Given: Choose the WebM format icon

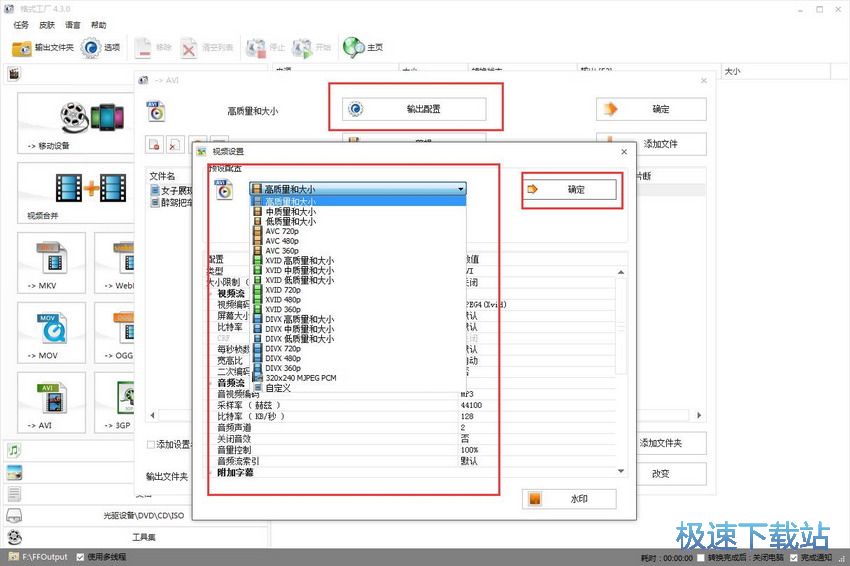Looking at the screenshot, I should click(x=125, y=258).
